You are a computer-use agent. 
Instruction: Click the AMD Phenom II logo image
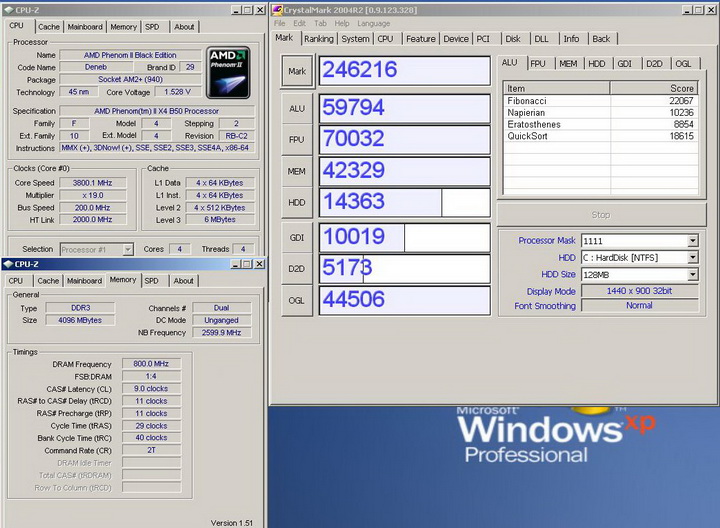tap(228, 73)
